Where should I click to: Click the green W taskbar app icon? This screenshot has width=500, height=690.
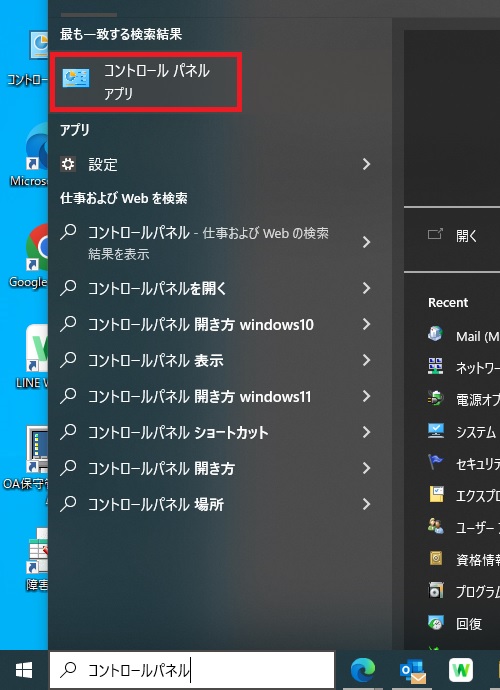click(x=460, y=670)
